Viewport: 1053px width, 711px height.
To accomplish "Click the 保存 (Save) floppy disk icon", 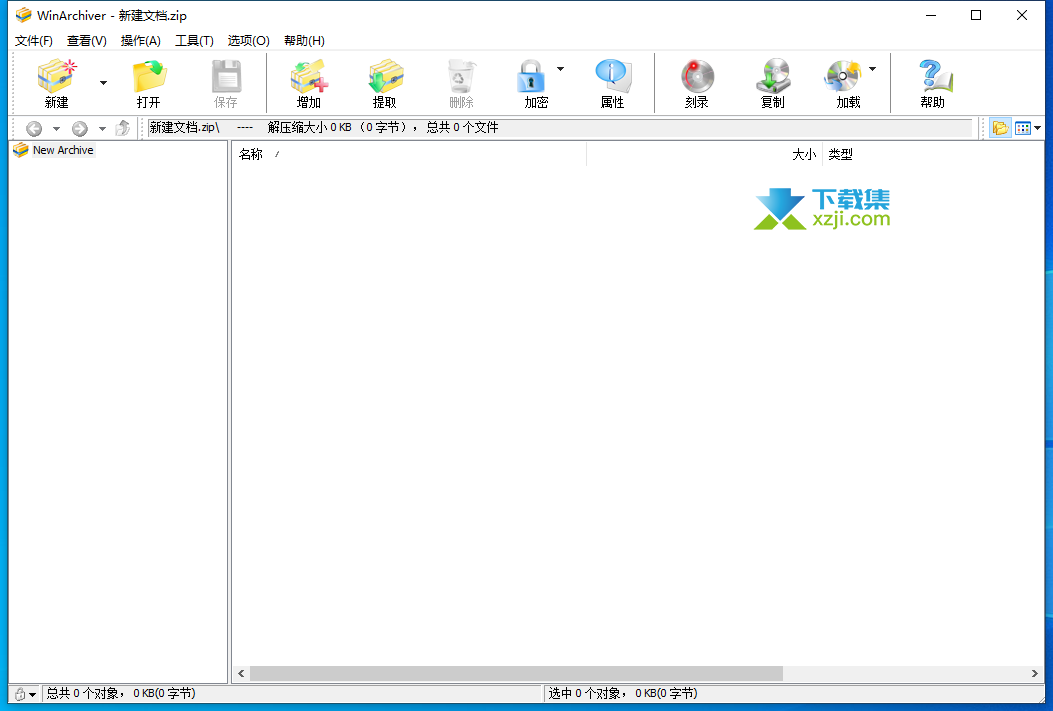I will pyautogui.click(x=226, y=76).
